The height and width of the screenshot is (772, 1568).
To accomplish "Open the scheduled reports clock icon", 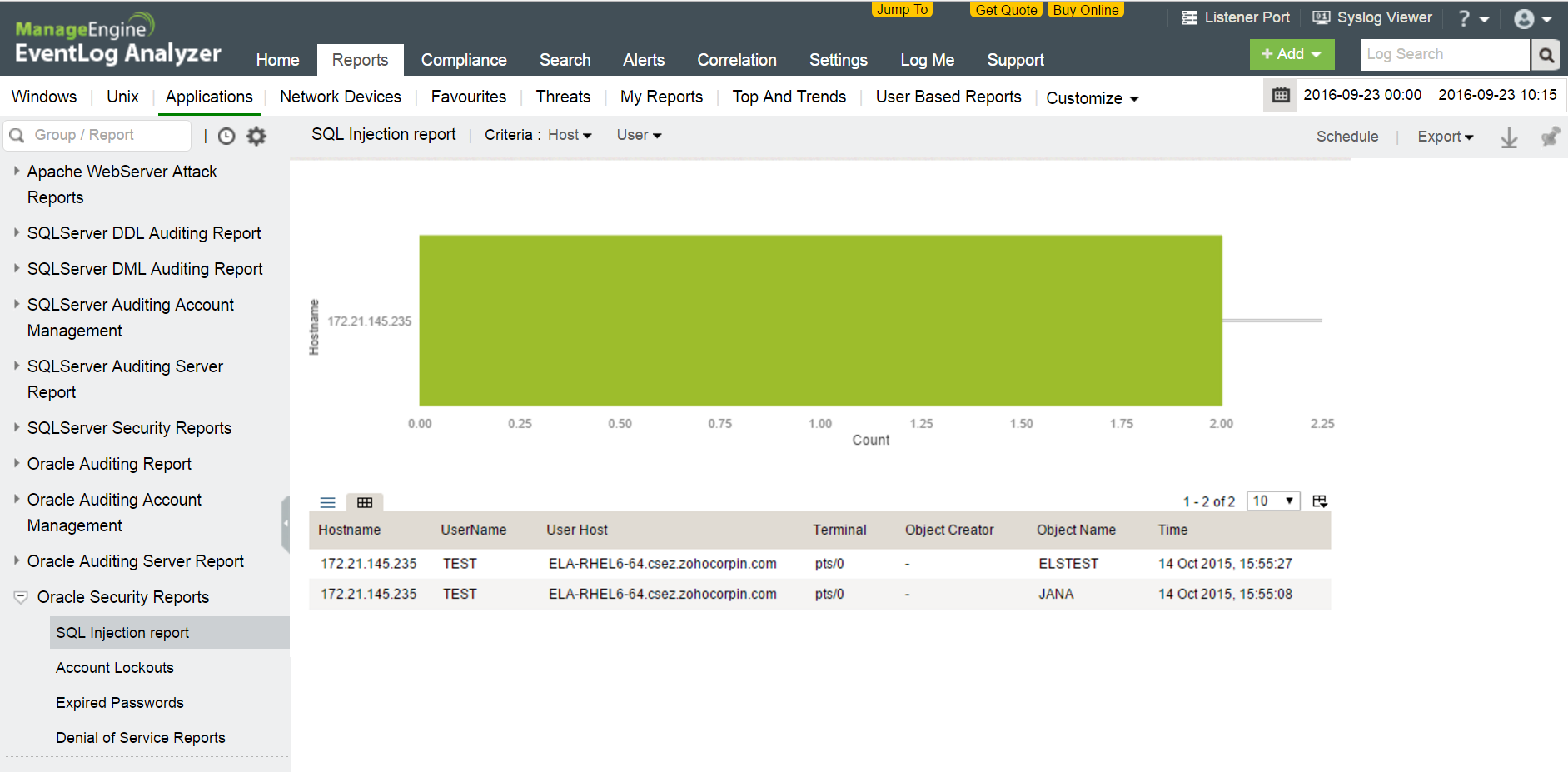I will (x=226, y=136).
